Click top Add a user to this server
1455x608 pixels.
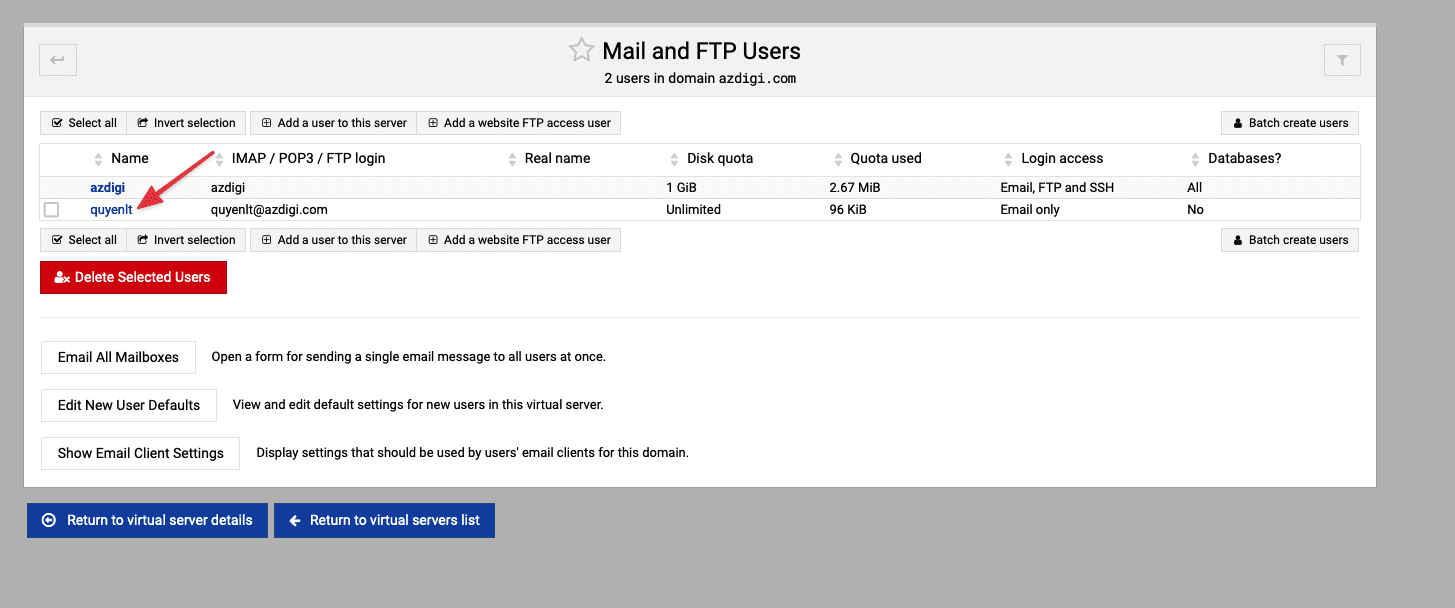point(334,123)
